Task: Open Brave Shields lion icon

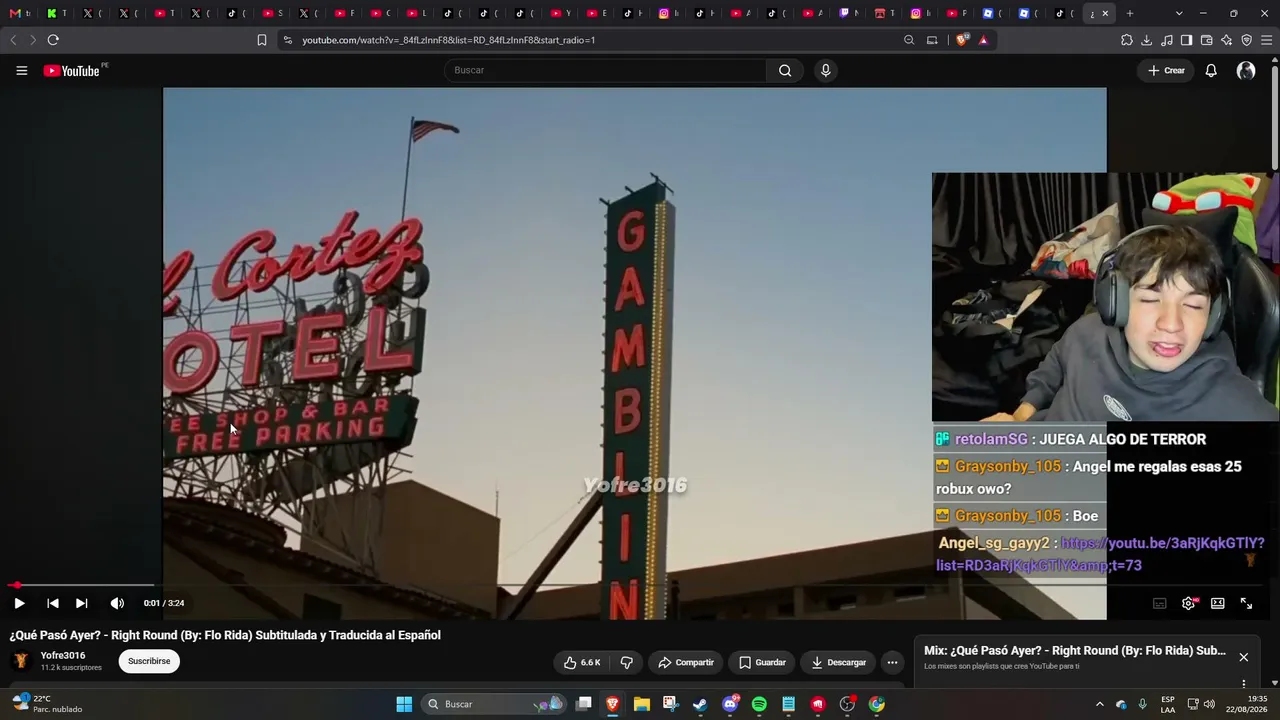Action: tap(962, 40)
